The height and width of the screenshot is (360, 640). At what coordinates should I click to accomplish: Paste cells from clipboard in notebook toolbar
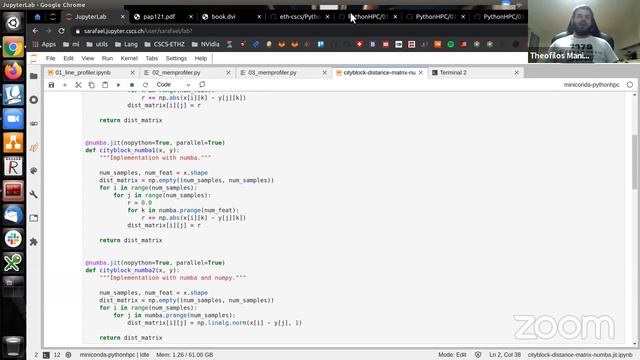(x=105, y=85)
